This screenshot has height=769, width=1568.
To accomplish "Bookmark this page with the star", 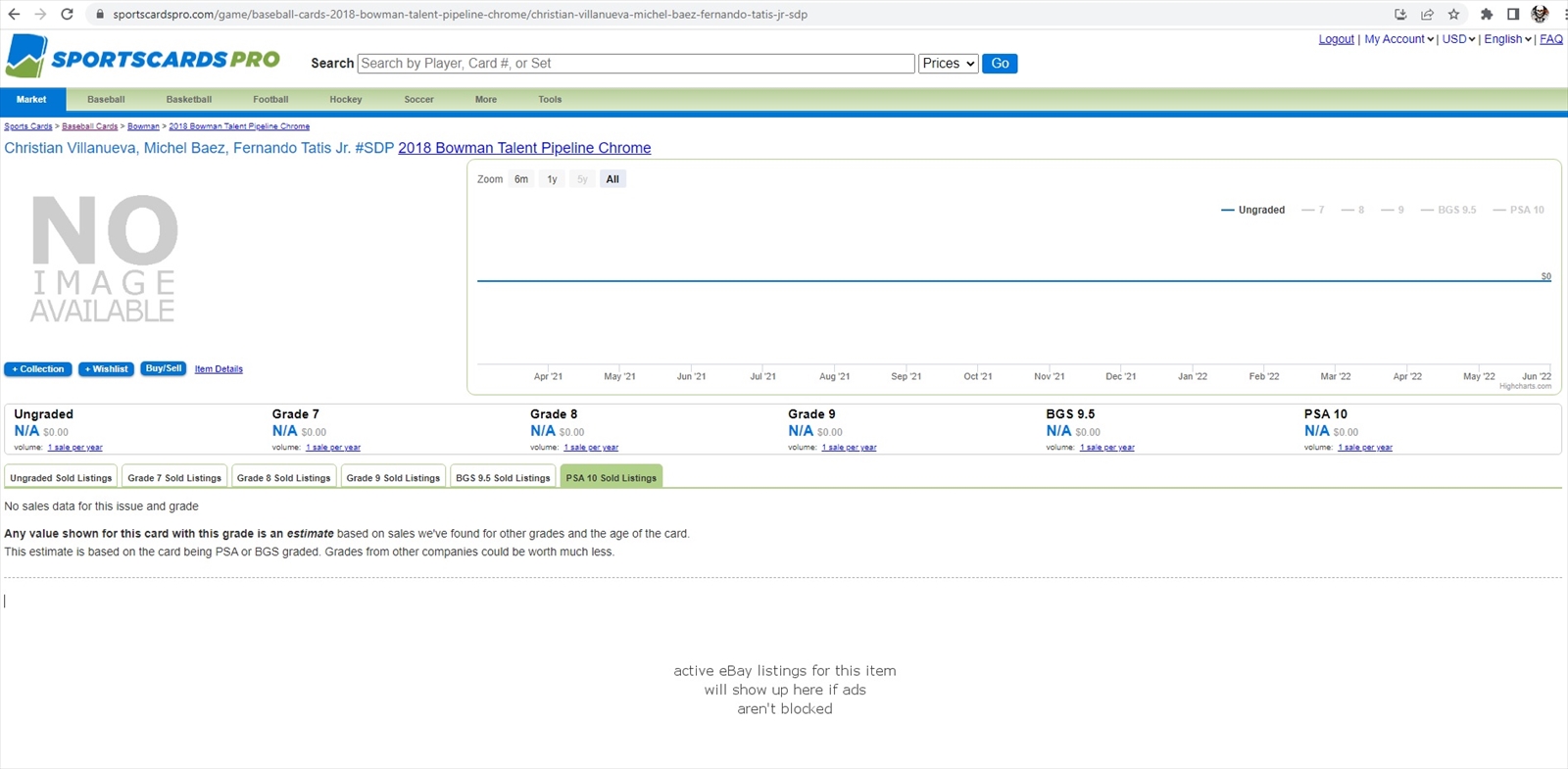I will tap(1454, 15).
